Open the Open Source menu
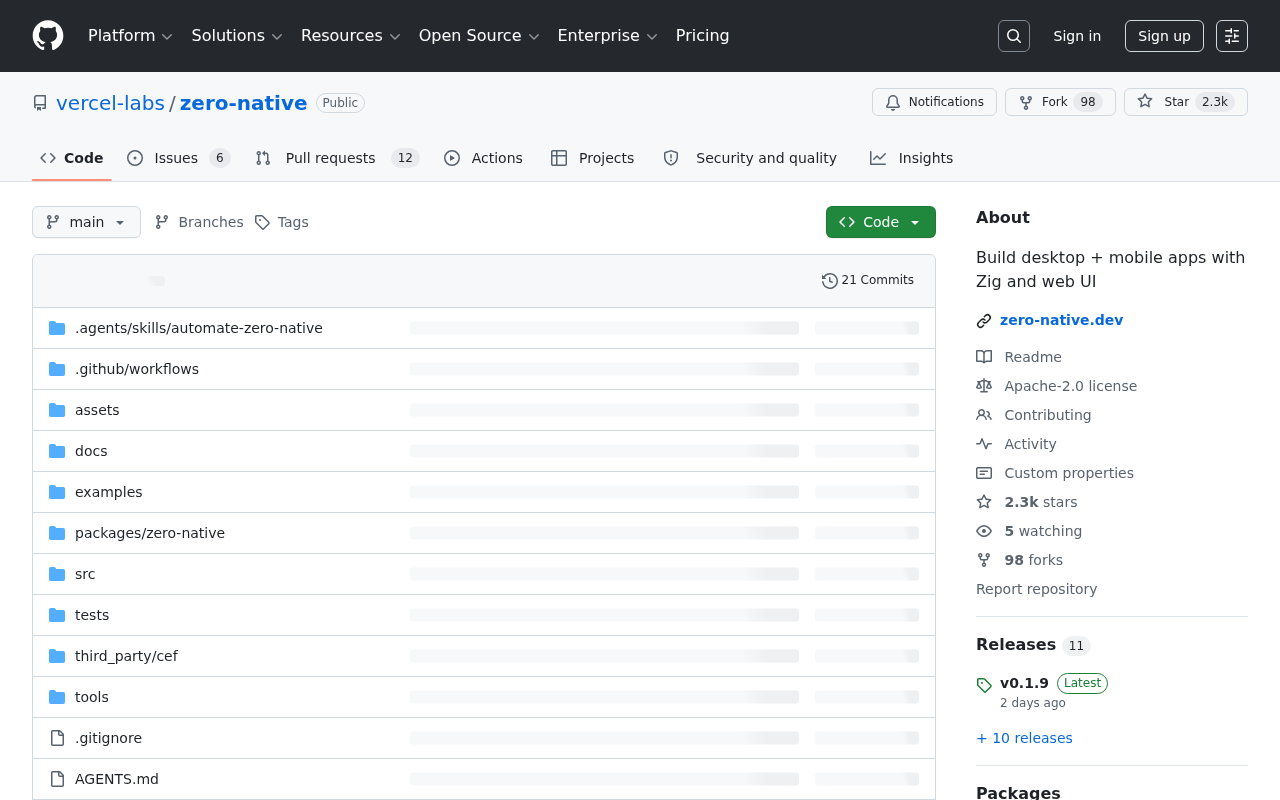Viewport: 1280px width, 800px height. pos(479,36)
